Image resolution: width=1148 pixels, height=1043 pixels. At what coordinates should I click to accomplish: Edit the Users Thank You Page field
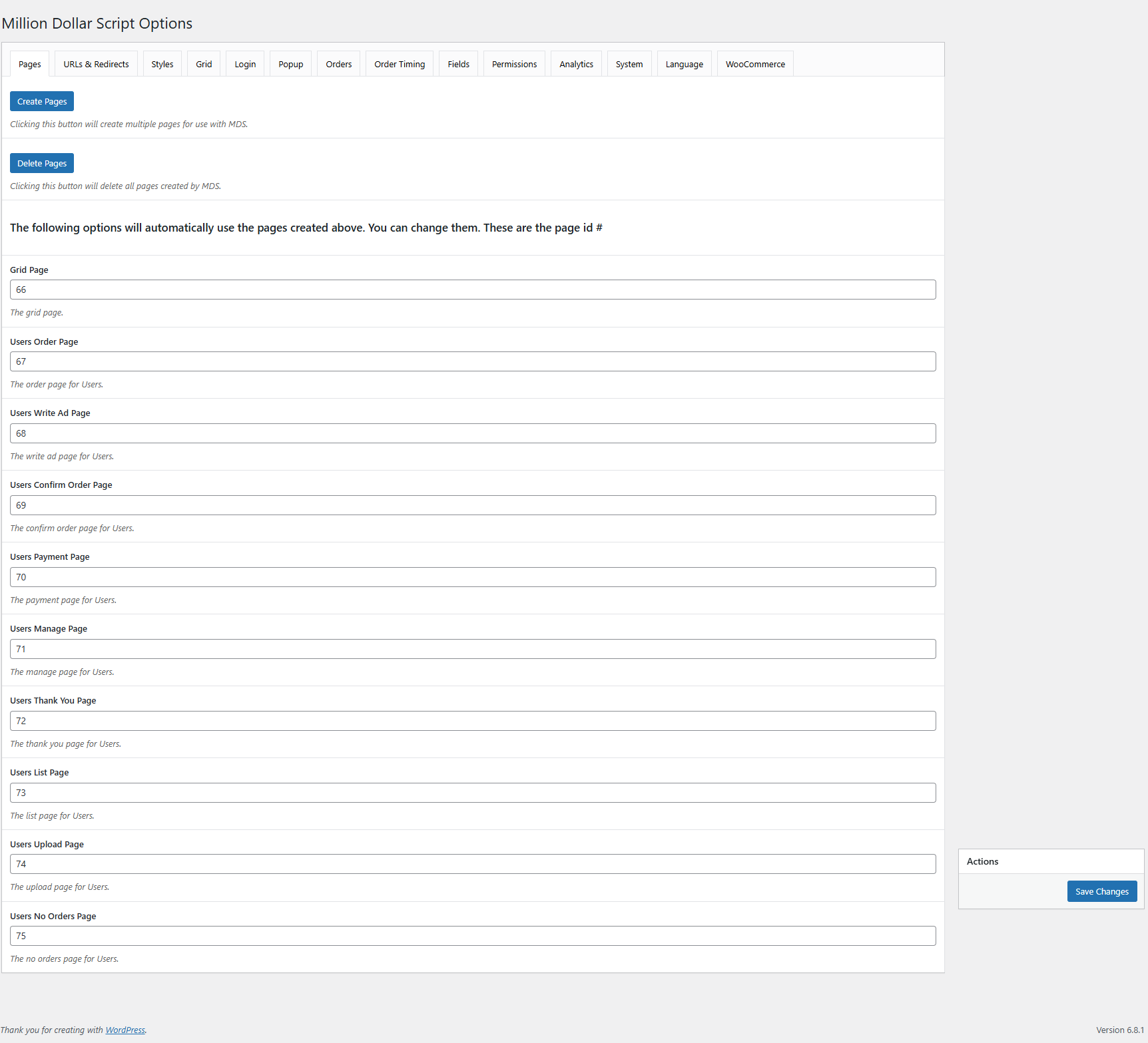click(x=473, y=721)
